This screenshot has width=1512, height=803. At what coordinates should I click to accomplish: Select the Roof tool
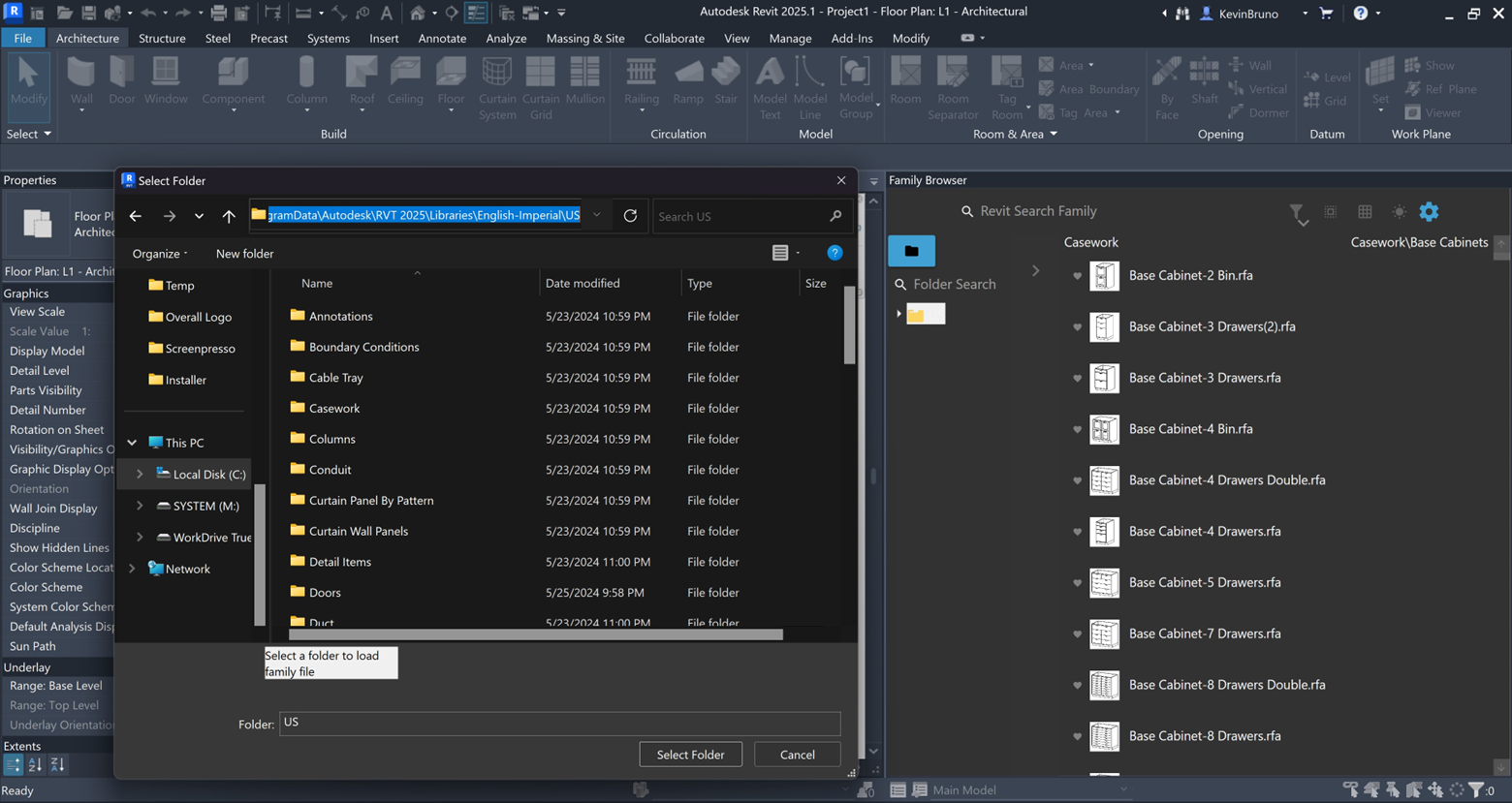point(362,81)
